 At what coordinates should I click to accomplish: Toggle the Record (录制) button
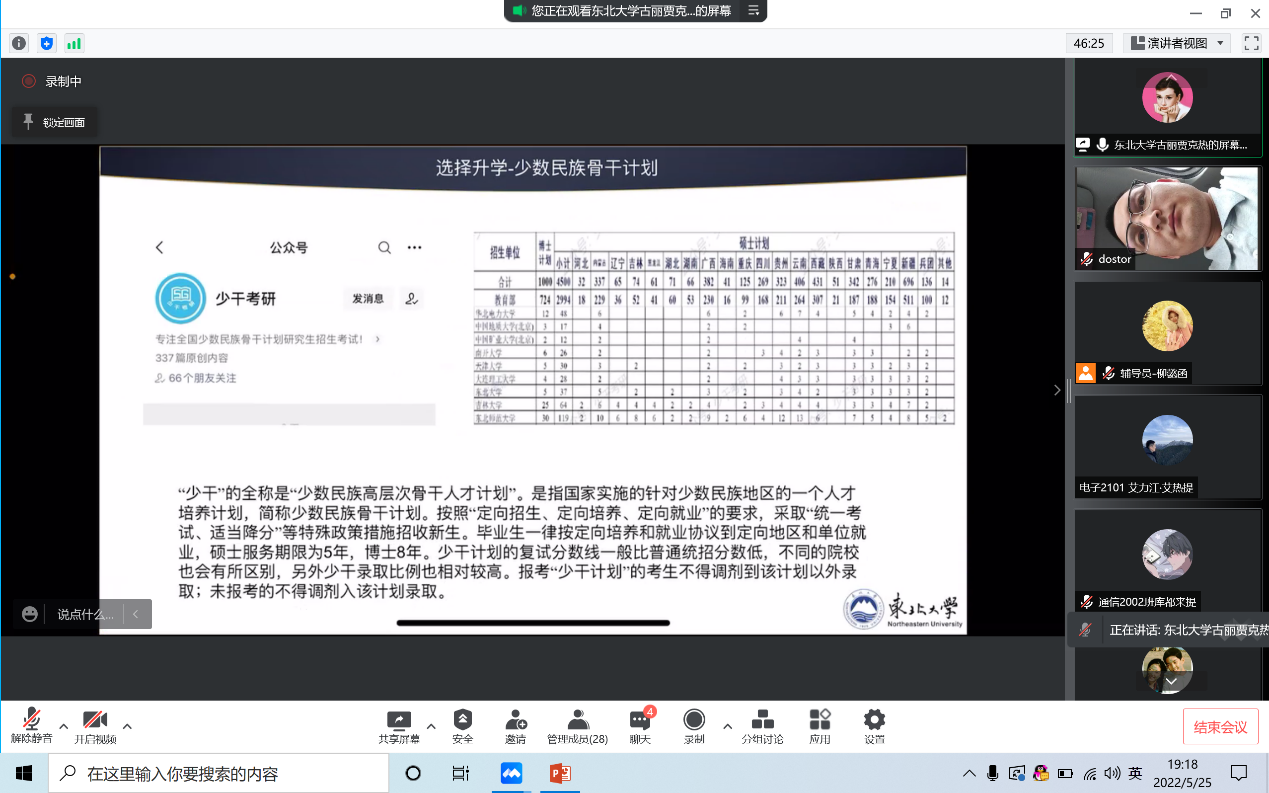click(x=694, y=726)
